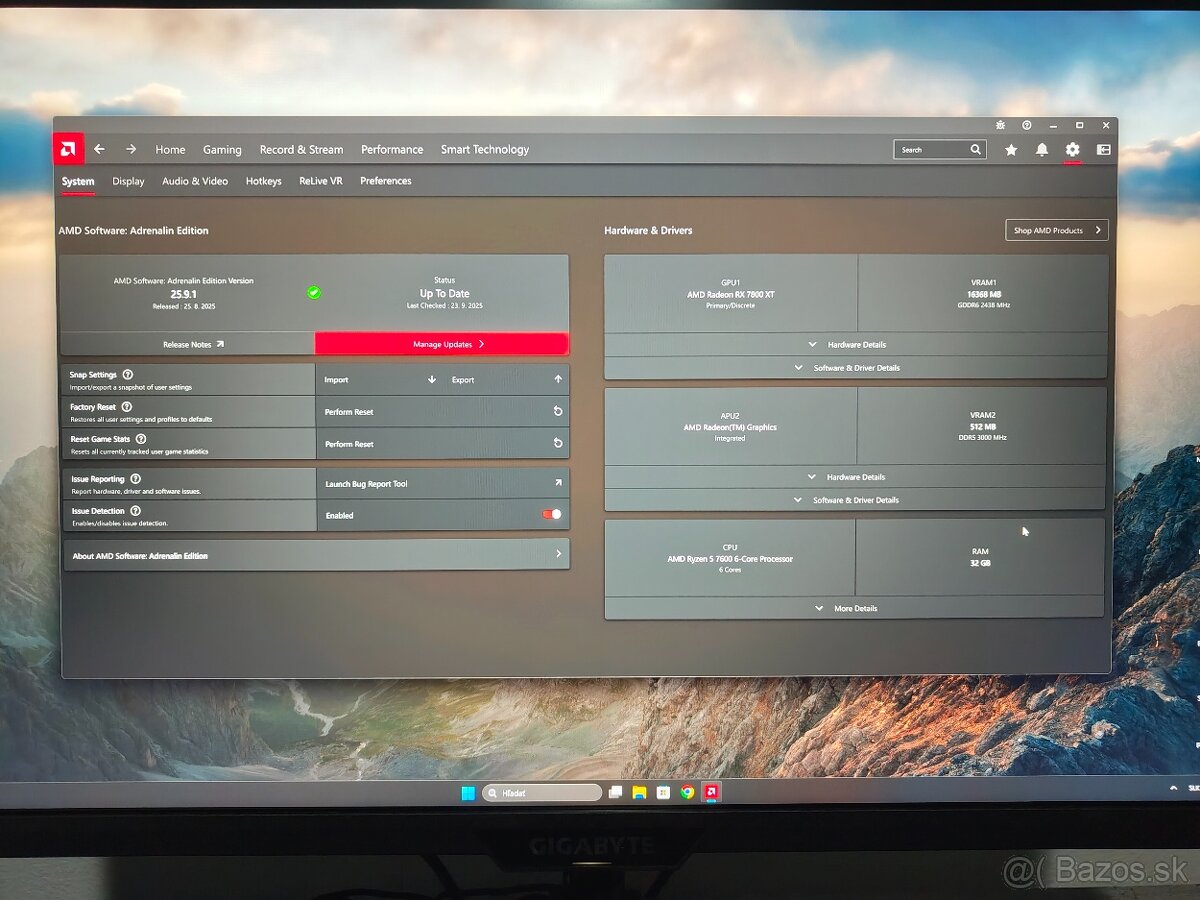This screenshot has width=1200, height=900.
Task: Open About AMD Software: Adrenalin Edition
Action: point(316,555)
